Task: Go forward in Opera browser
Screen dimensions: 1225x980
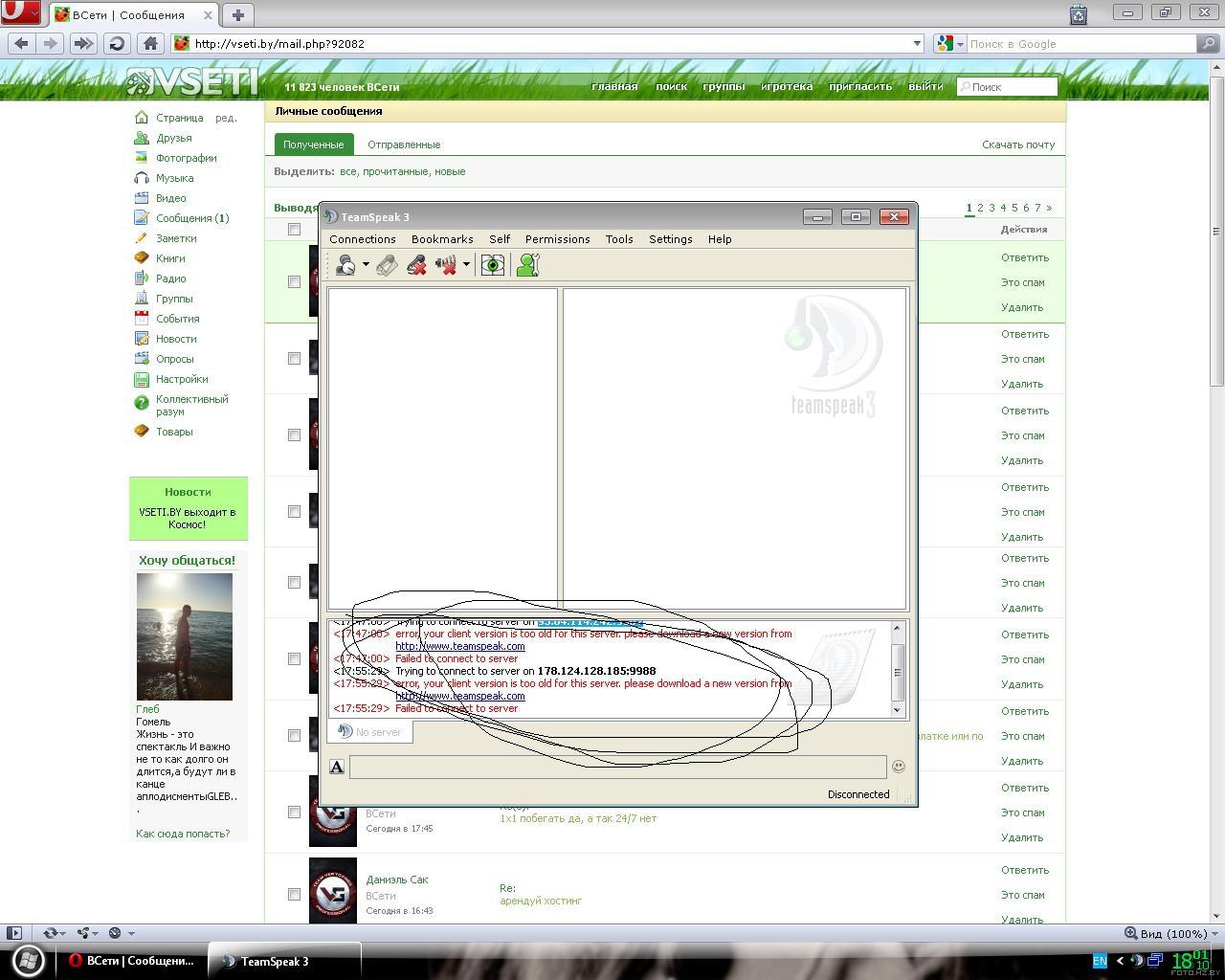Action: 51,43
